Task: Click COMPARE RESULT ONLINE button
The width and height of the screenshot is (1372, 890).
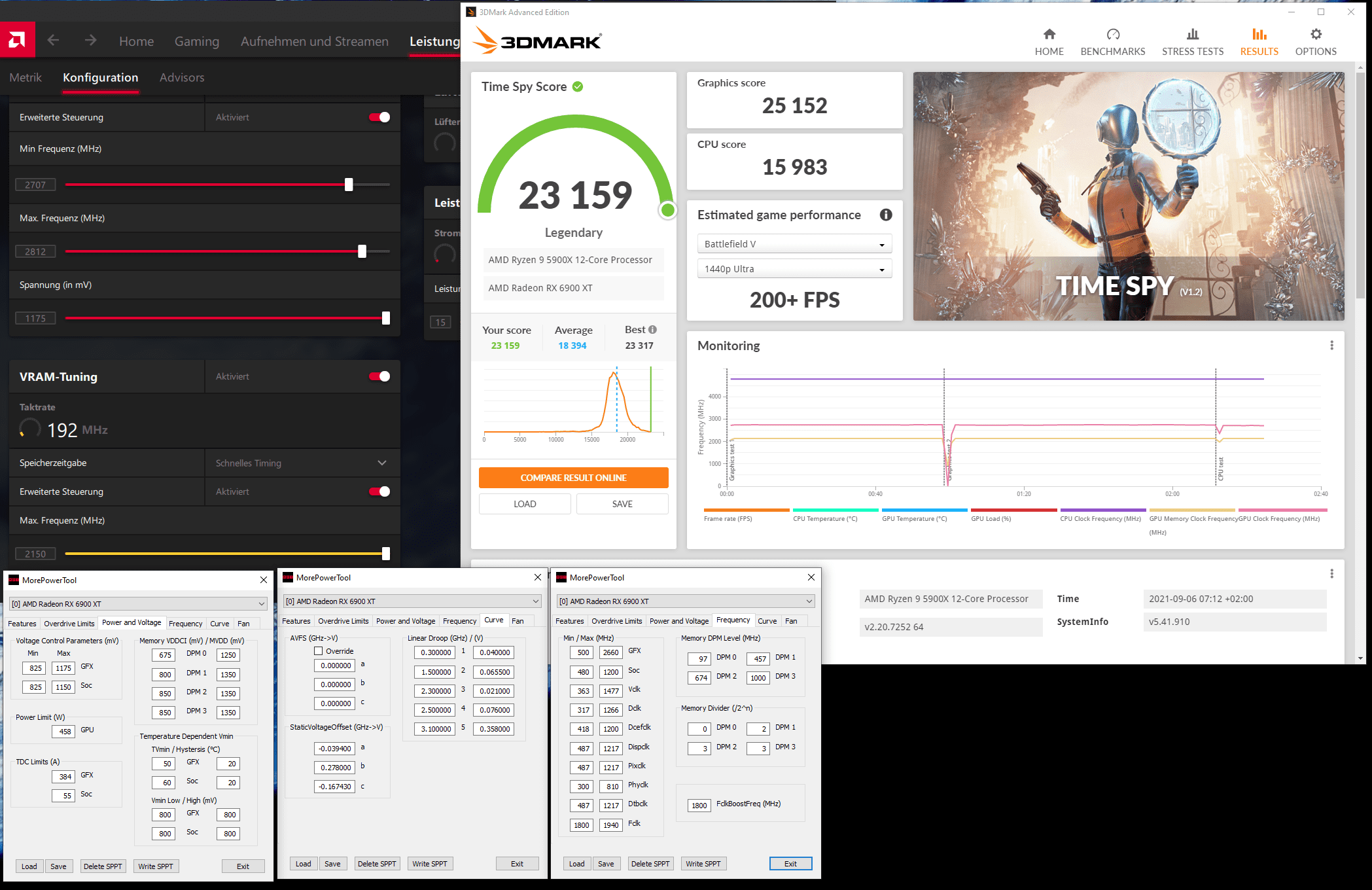Action: [x=573, y=478]
